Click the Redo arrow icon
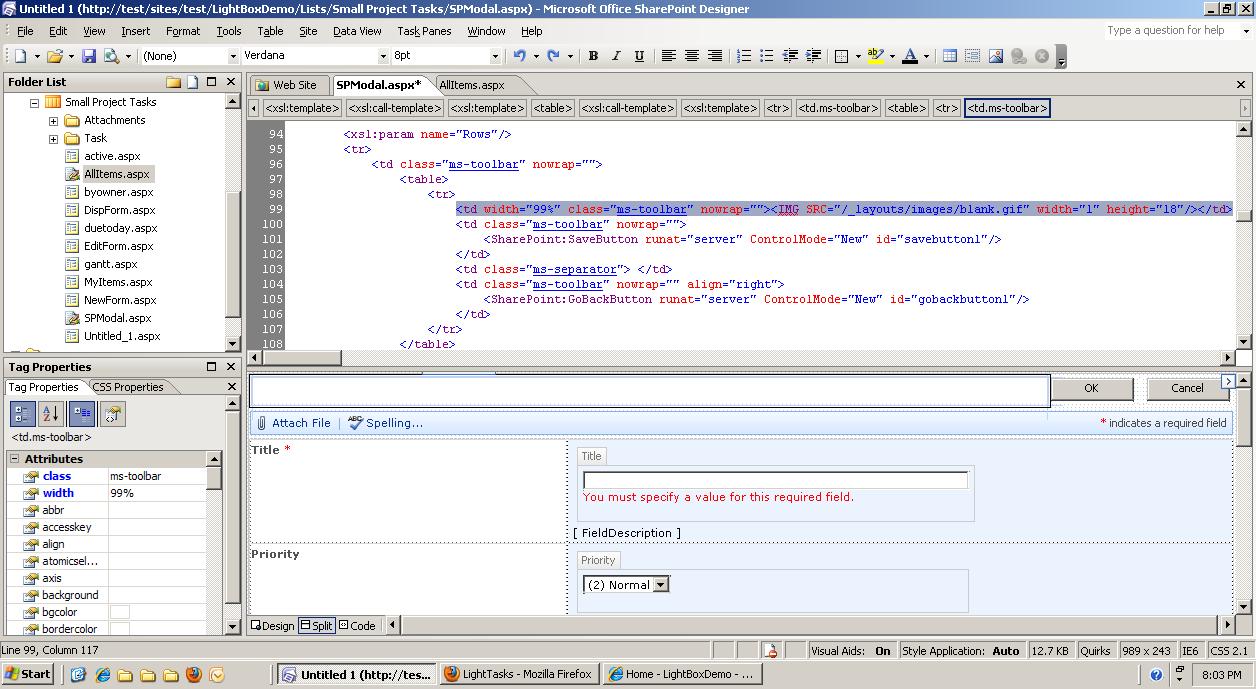1256x689 pixels. (x=554, y=56)
